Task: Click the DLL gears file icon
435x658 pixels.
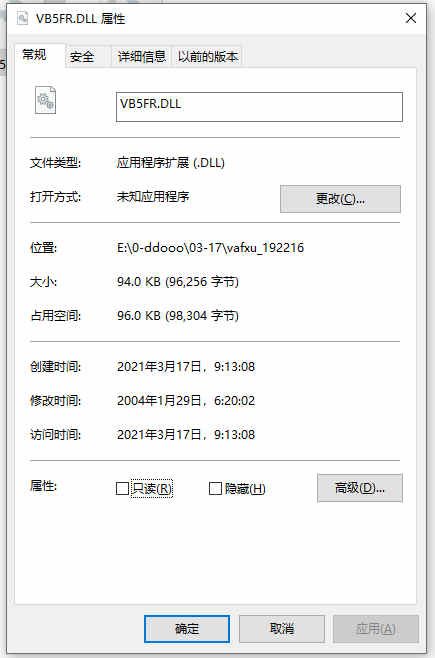Action: coord(45,100)
